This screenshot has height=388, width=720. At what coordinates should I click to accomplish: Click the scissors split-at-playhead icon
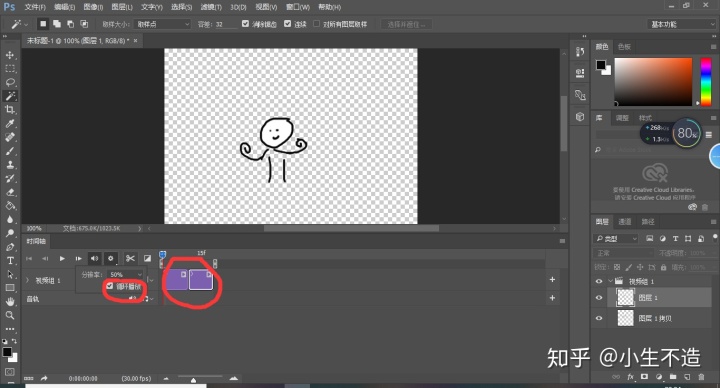pyautogui.click(x=130, y=259)
